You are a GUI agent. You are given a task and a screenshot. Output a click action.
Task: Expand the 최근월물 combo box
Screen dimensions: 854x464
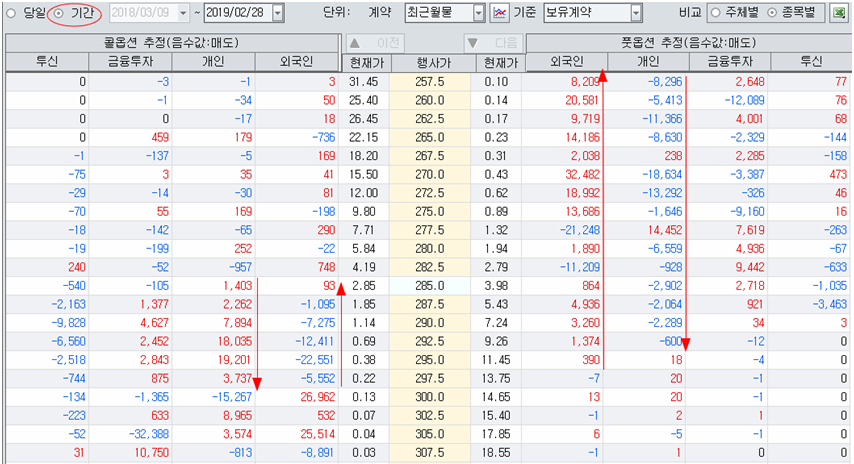(479, 13)
